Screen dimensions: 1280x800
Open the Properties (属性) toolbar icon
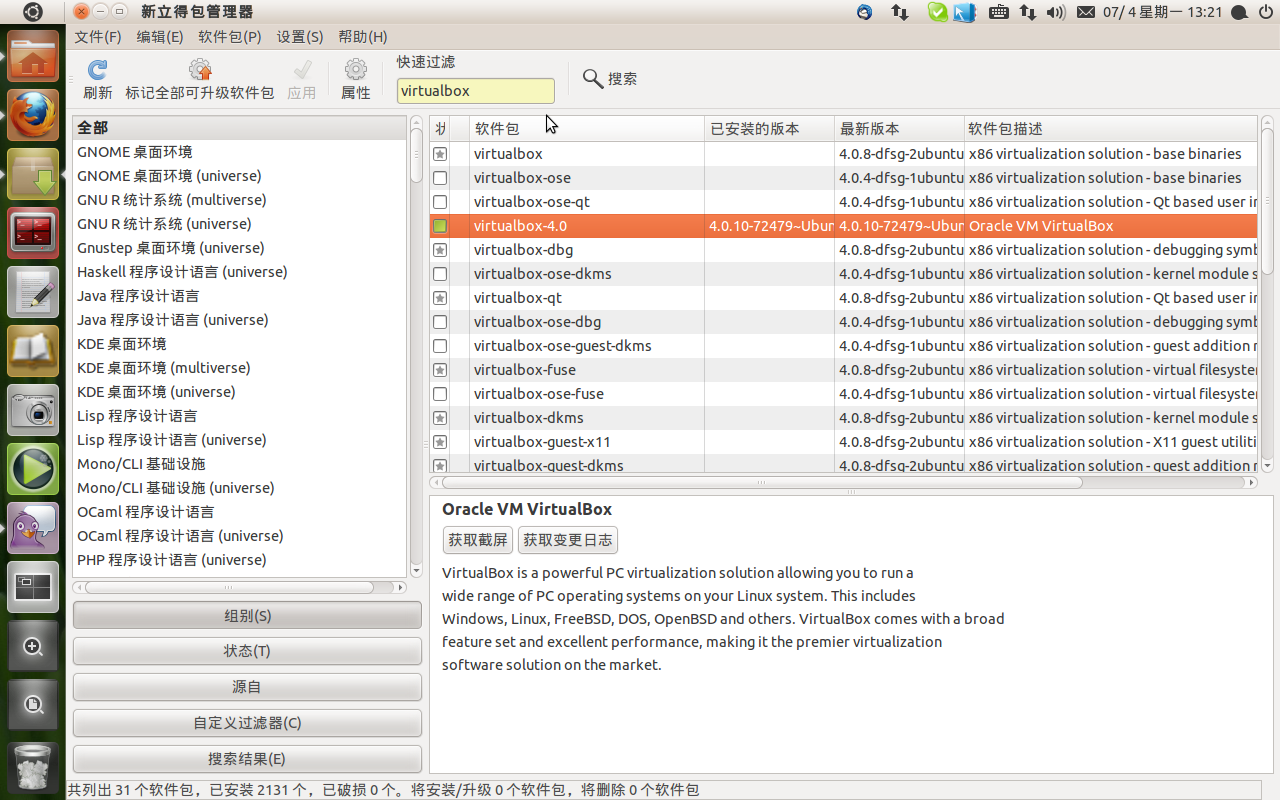[x=355, y=70]
